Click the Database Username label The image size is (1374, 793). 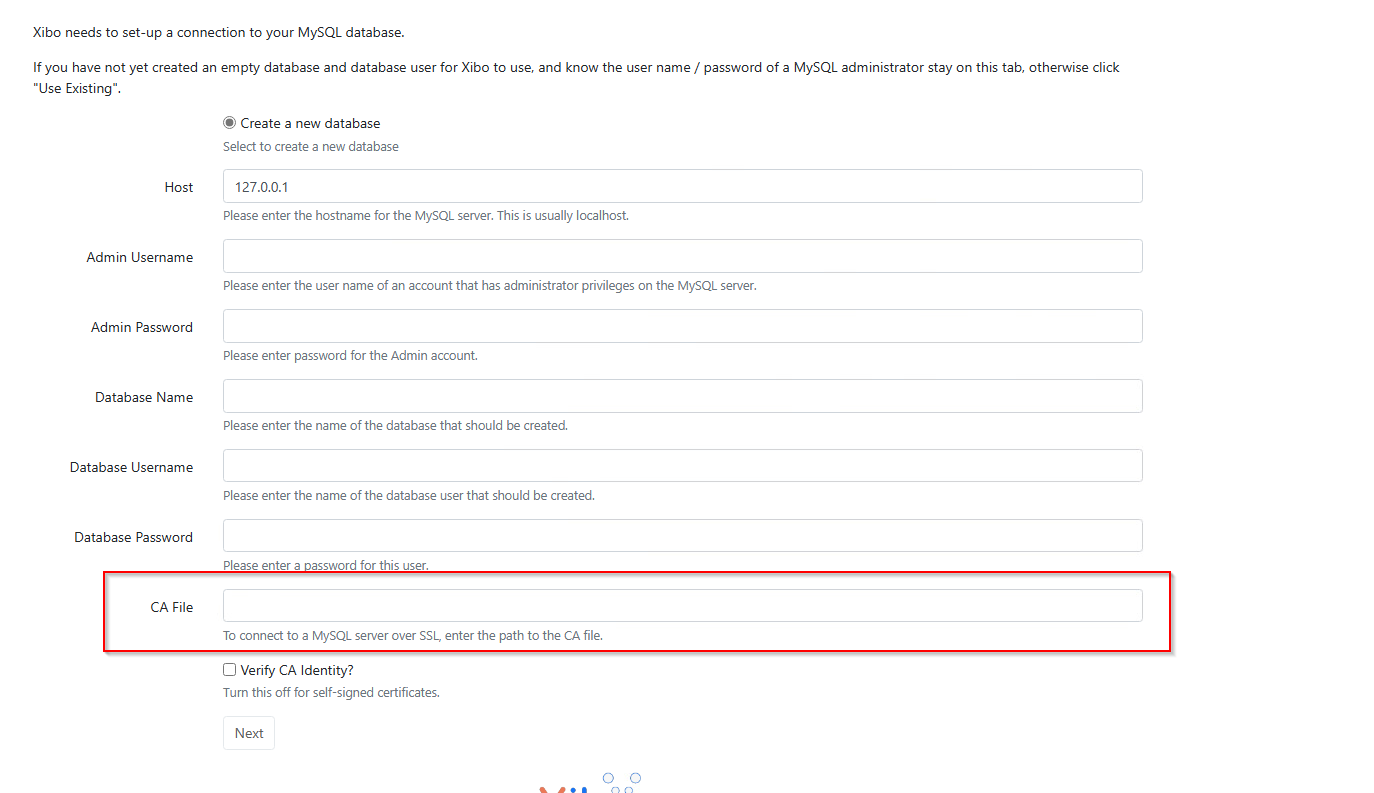point(131,467)
